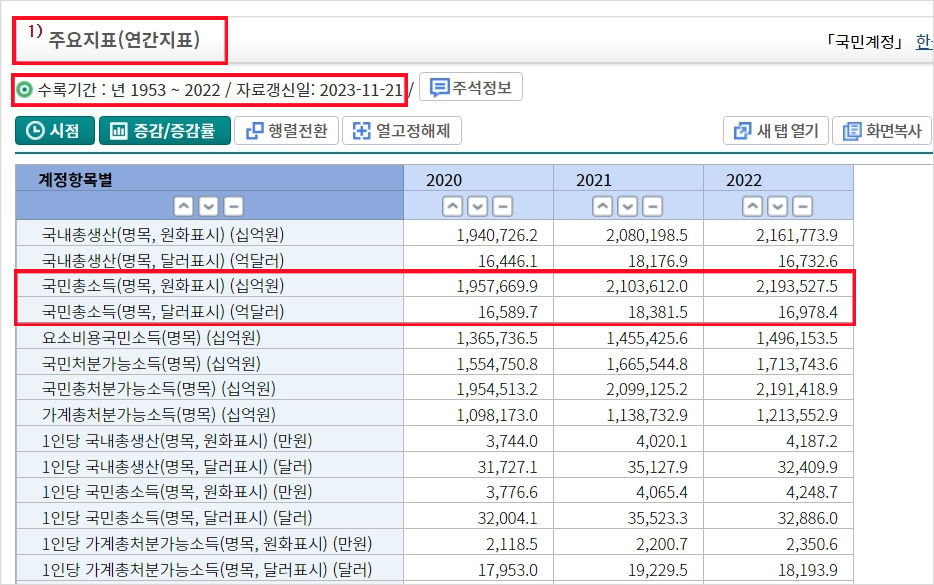Click the cell value 2,103,612.0
Image resolution: width=934 pixels, height=585 pixels.
[x=647, y=287]
